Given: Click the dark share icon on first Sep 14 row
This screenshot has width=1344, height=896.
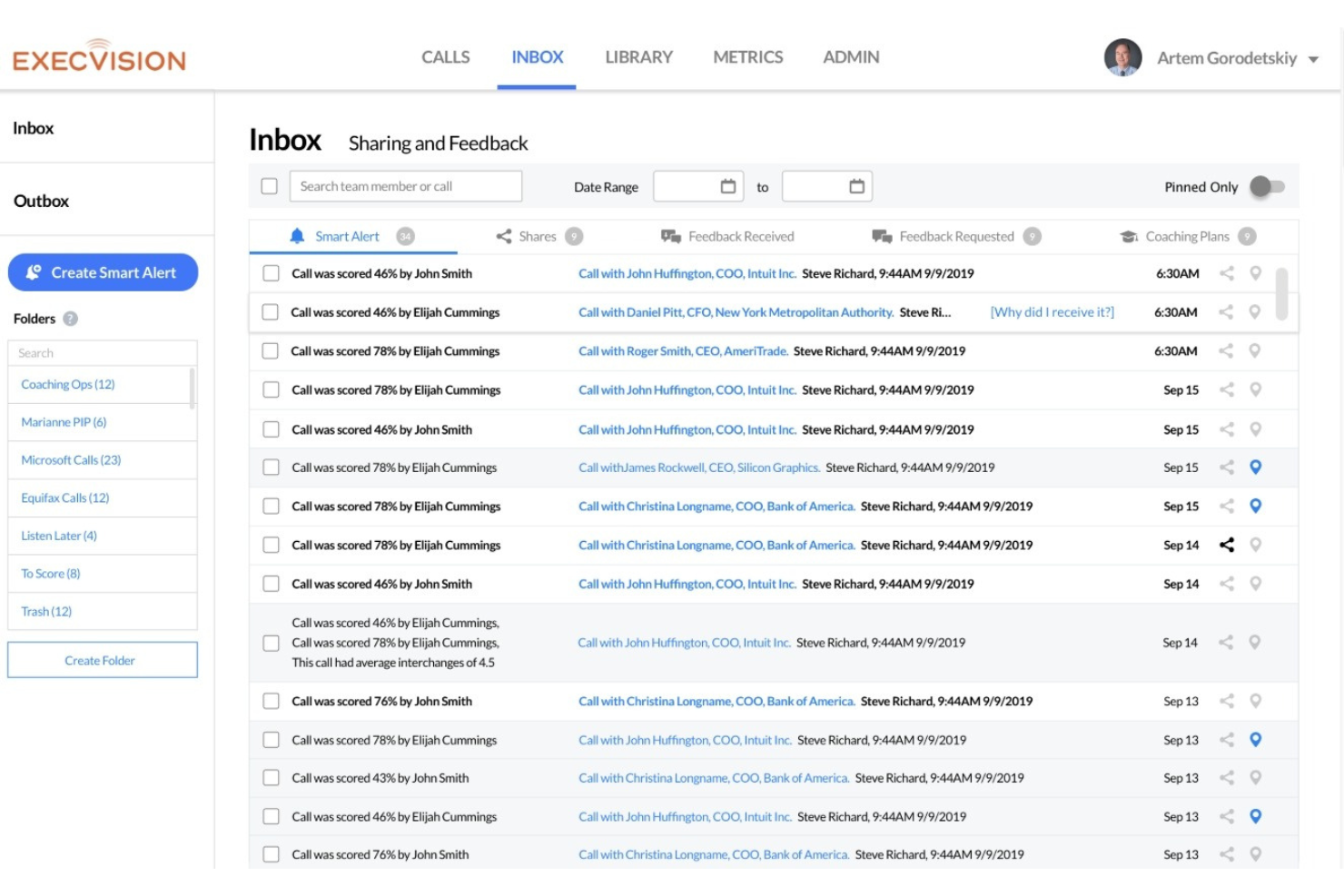Looking at the screenshot, I should coord(1226,545).
